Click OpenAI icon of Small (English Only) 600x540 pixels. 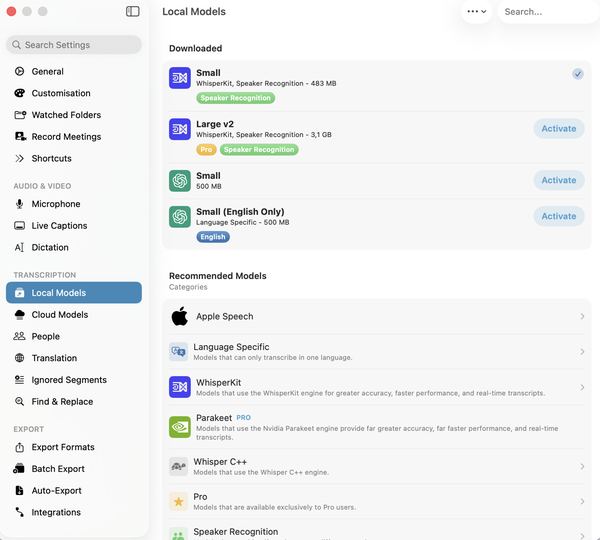coord(180,217)
